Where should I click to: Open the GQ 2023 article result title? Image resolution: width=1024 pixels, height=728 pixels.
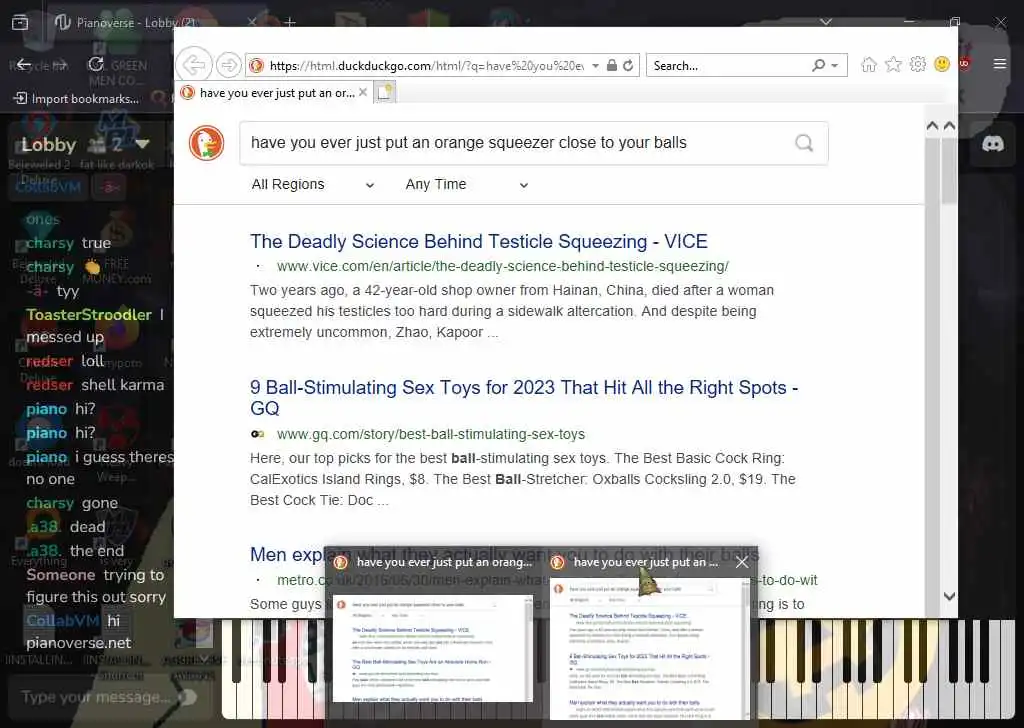524,398
